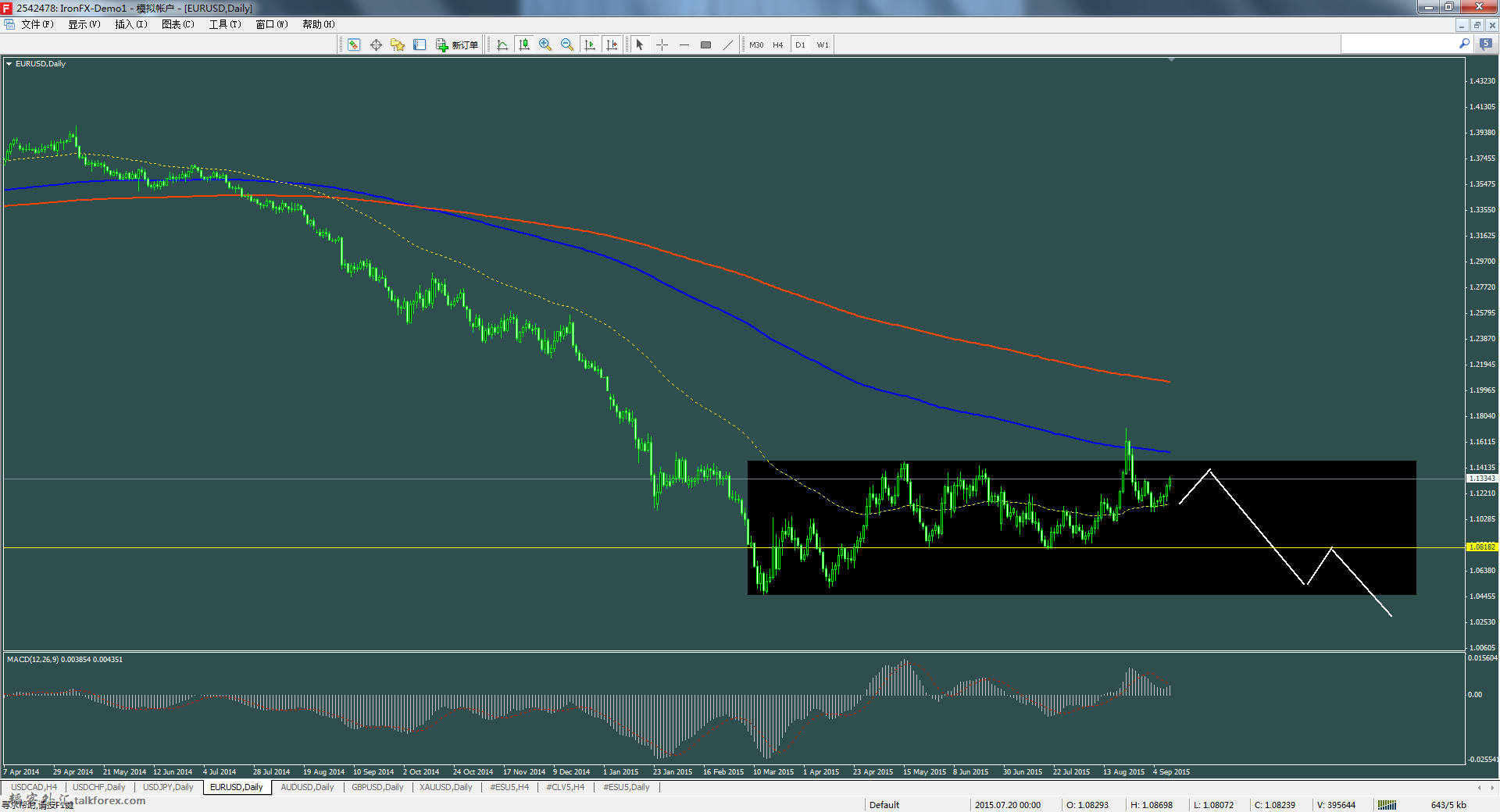Click the chart shift triangle marker at top
This screenshot has height=812, width=1500.
1171,59
